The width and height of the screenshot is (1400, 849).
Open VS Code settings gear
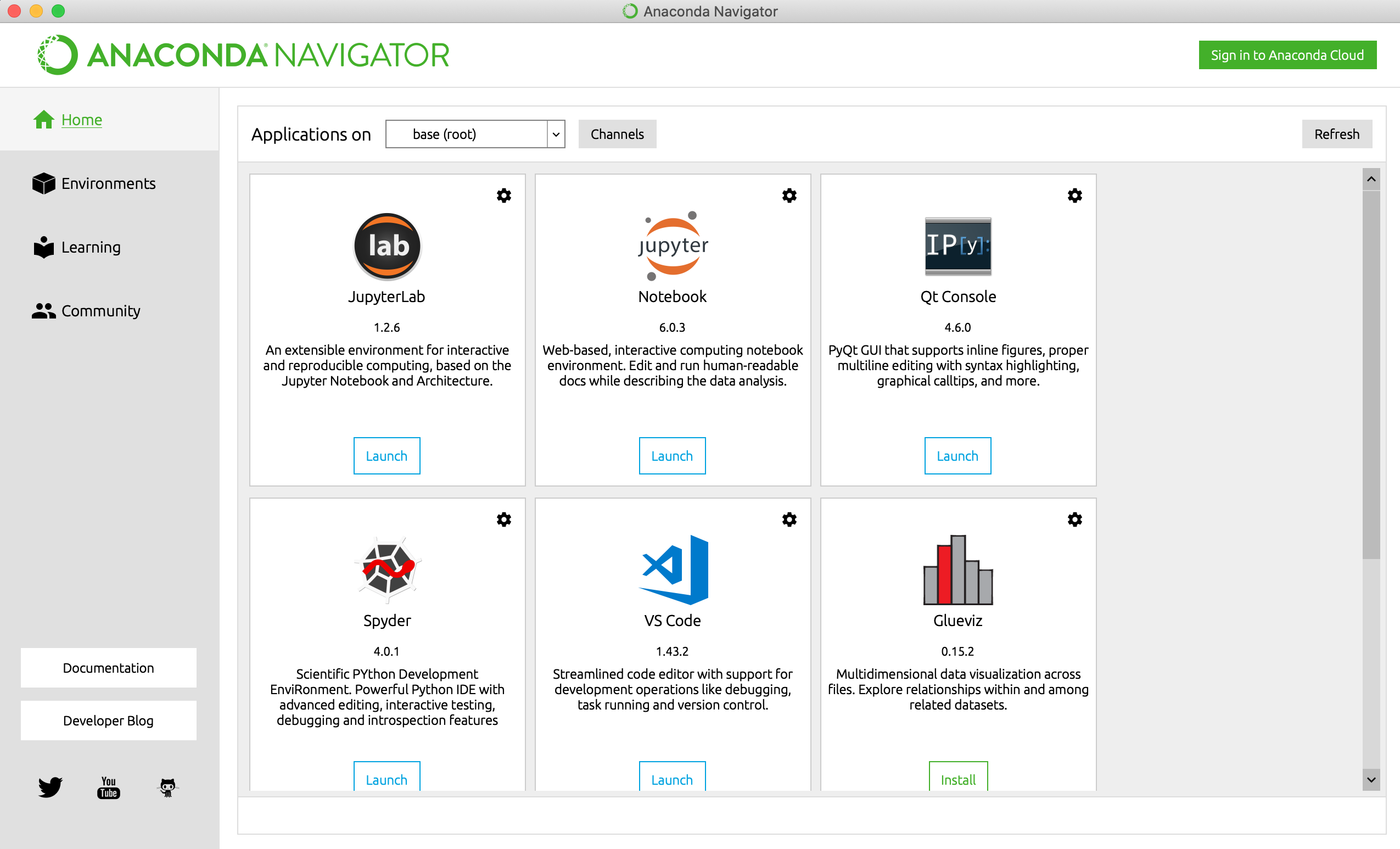click(789, 520)
